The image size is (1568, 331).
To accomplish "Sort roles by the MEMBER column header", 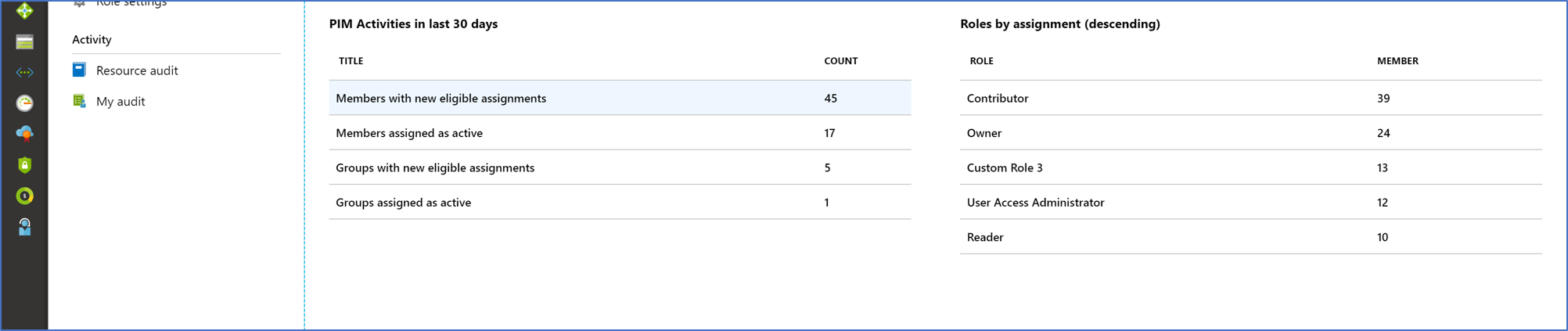I will 1397,61.
